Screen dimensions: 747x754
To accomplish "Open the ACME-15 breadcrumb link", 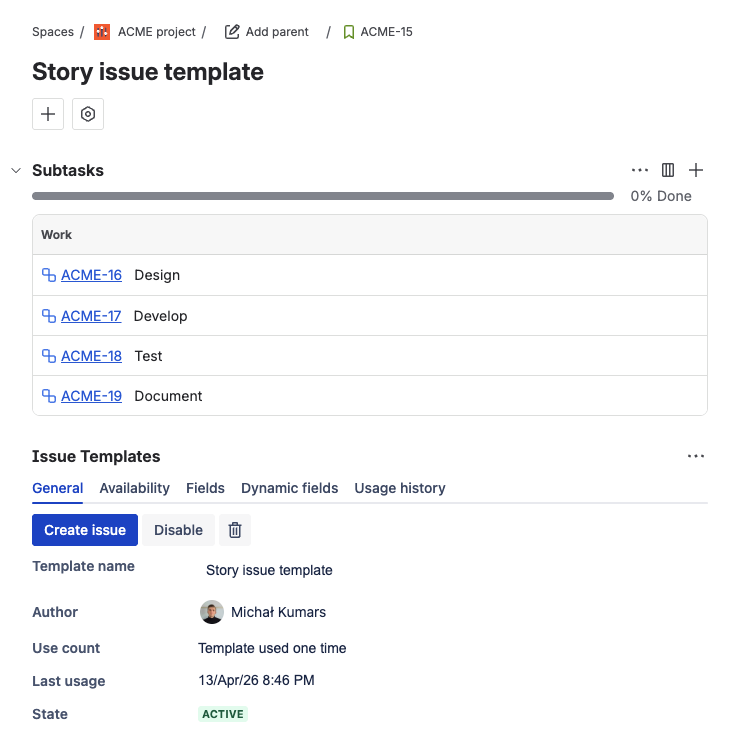I will point(386,32).
